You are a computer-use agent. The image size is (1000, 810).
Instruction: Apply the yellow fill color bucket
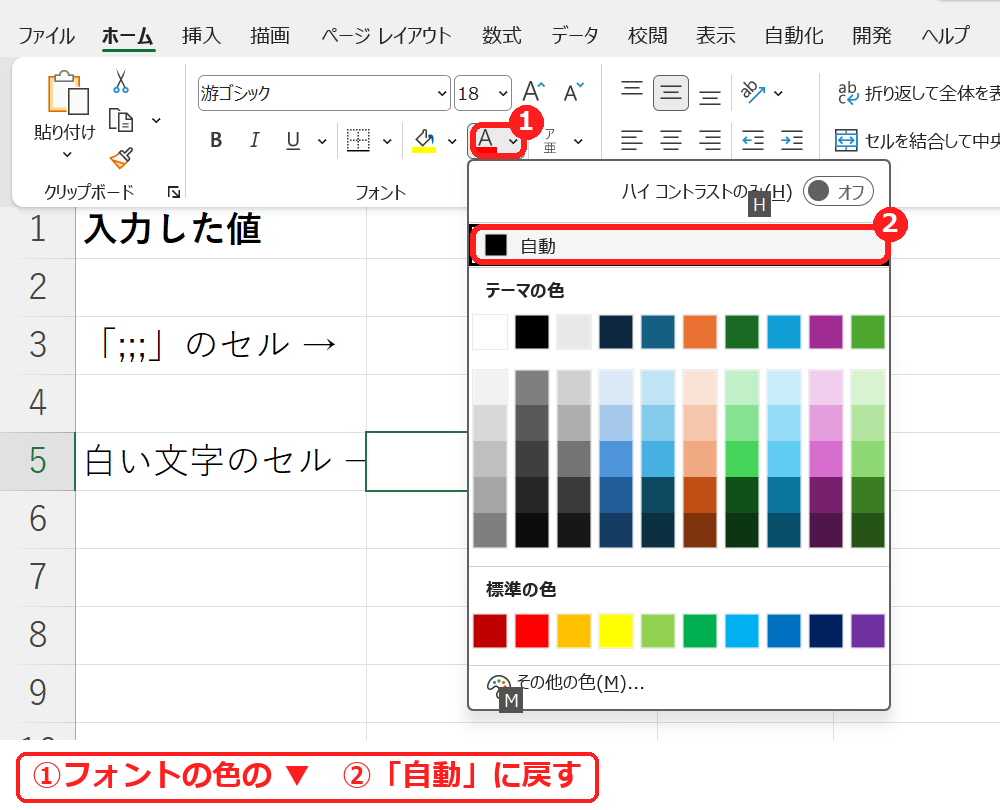[424, 140]
